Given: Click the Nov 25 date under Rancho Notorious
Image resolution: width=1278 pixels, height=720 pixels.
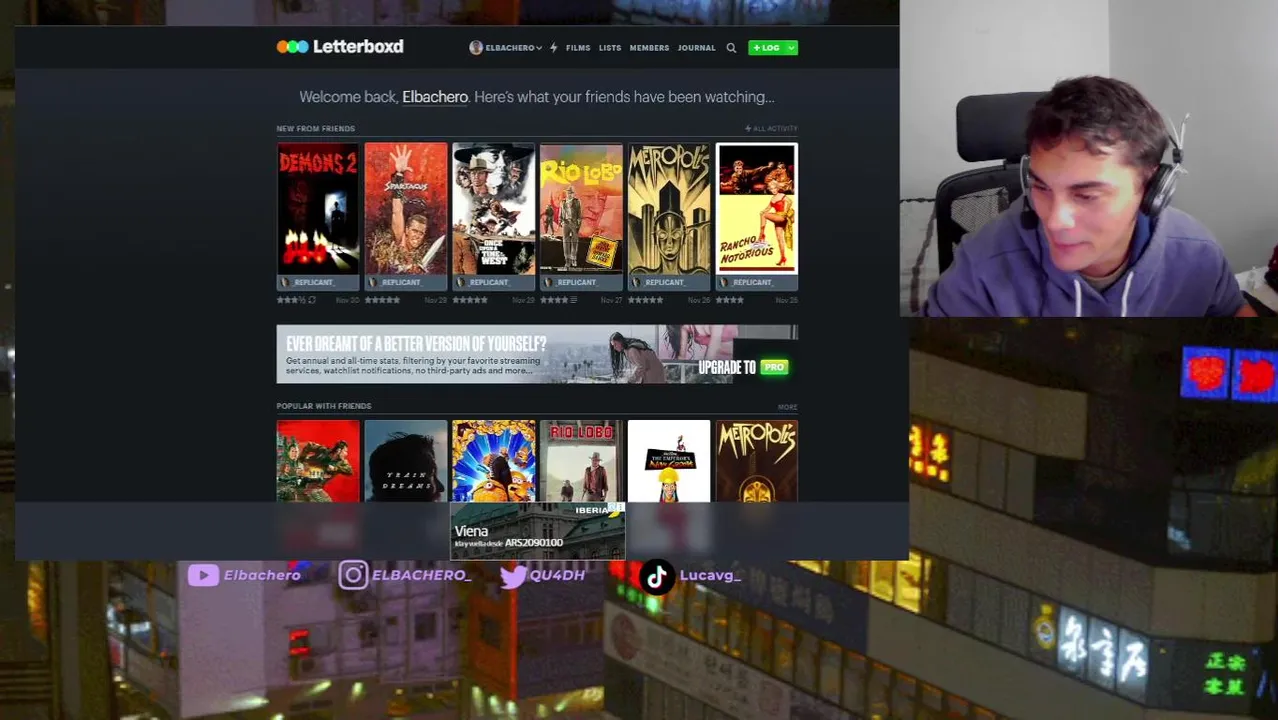Looking at the screenshot, I should point(786,300).
